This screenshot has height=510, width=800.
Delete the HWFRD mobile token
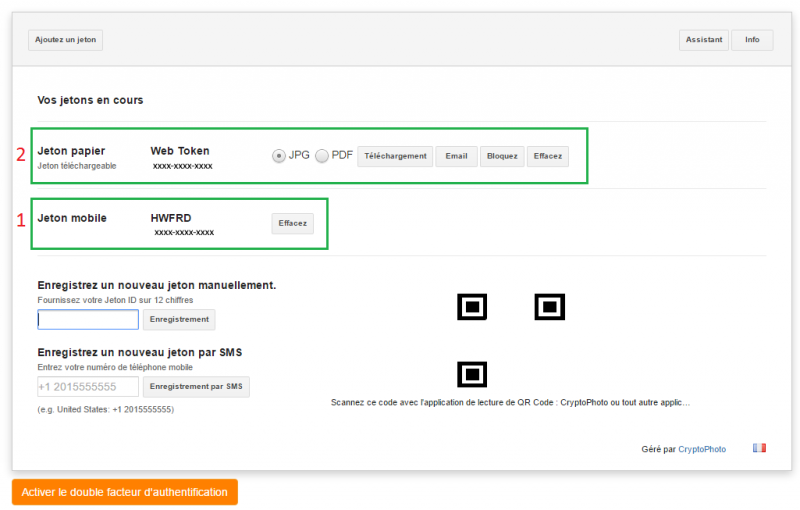click(x=292, y=224)
